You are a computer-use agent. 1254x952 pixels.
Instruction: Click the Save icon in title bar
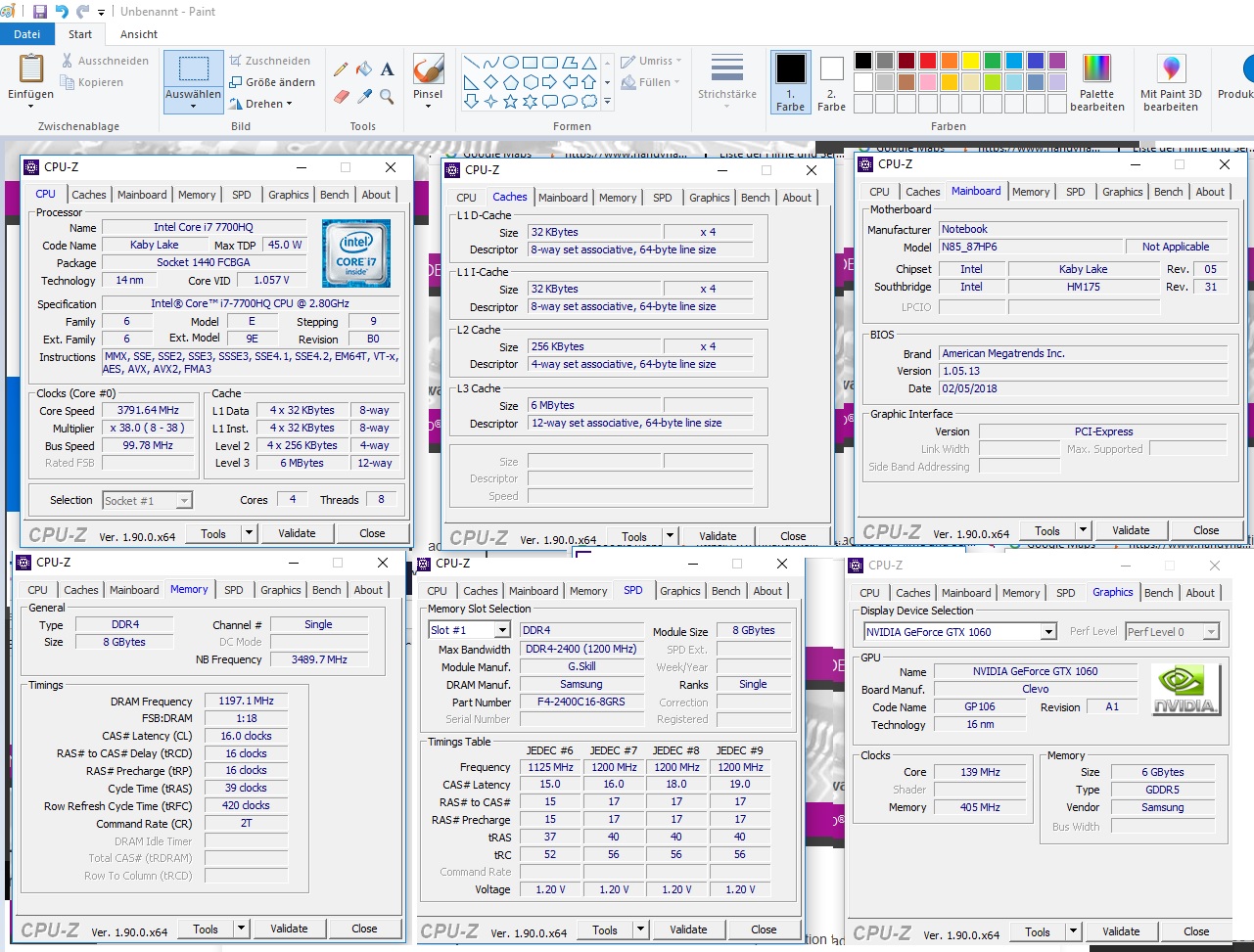click(40, 12)
